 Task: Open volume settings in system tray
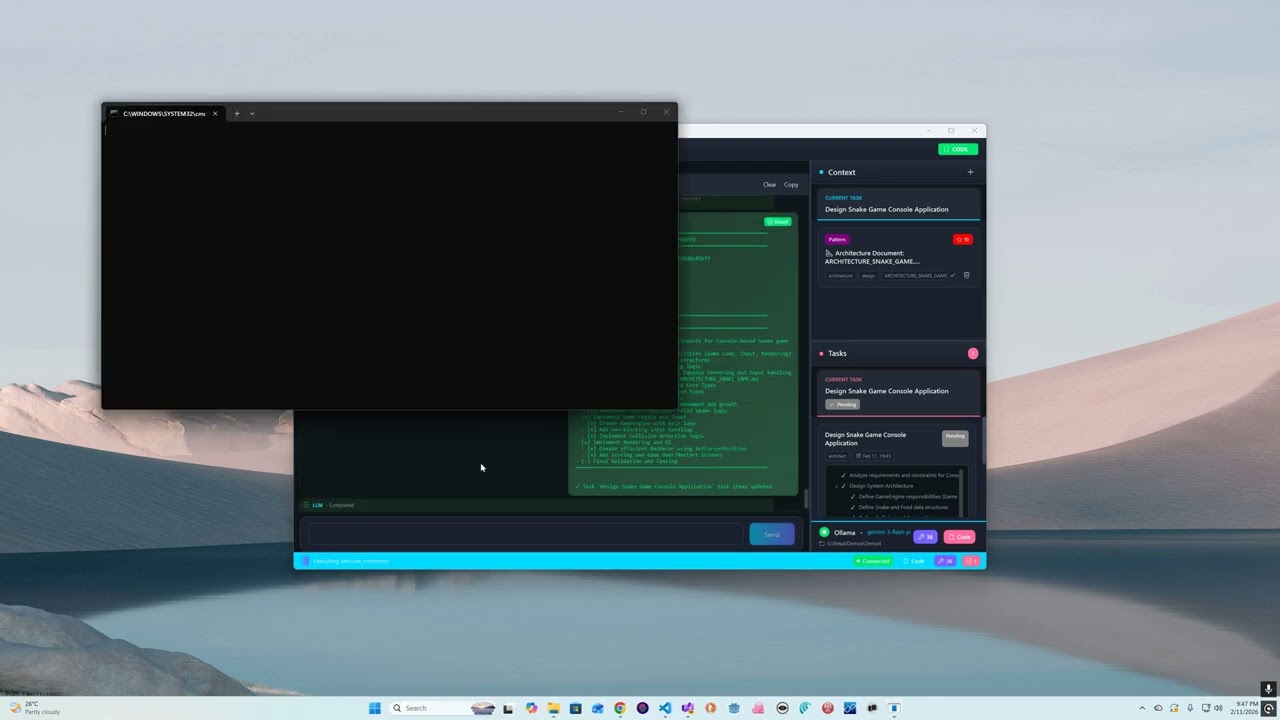1218,708
